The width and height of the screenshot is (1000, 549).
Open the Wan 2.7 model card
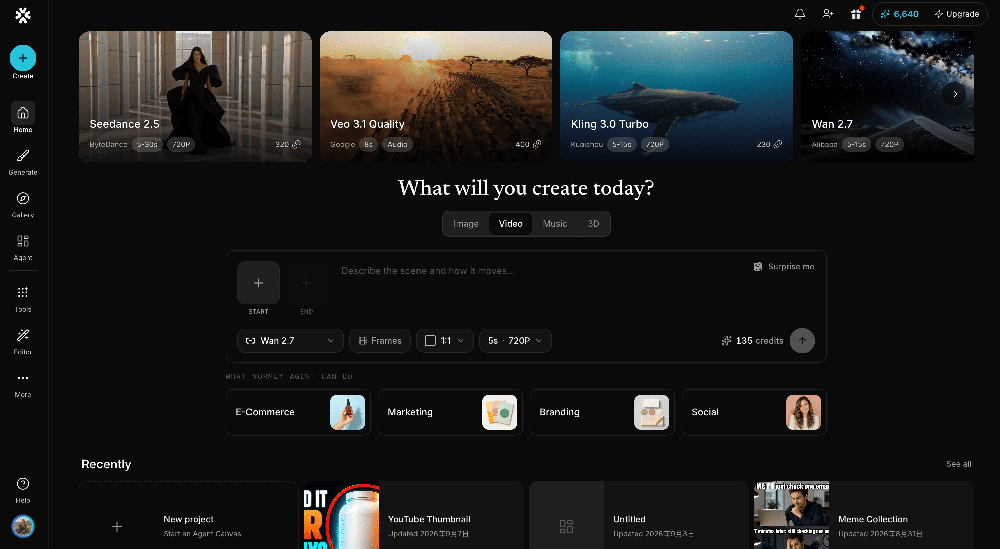[887, 96]
